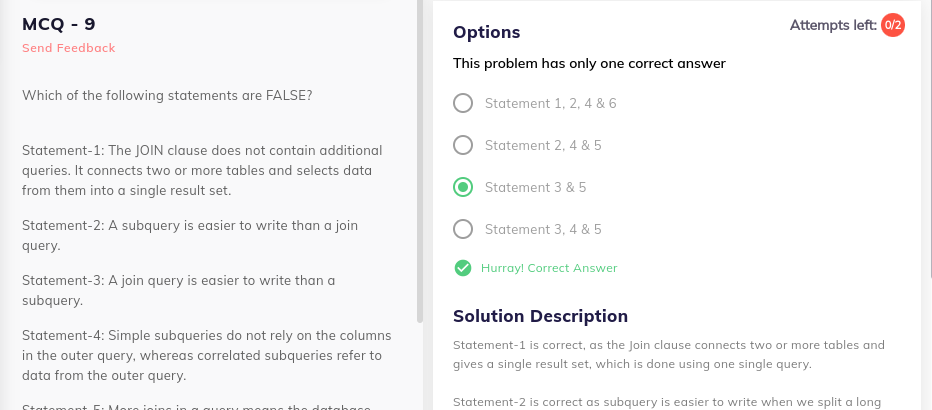Select the checked Statement 3 & 5 radio
The width and height of the screenshot is (932, 410).
point(462,187)
